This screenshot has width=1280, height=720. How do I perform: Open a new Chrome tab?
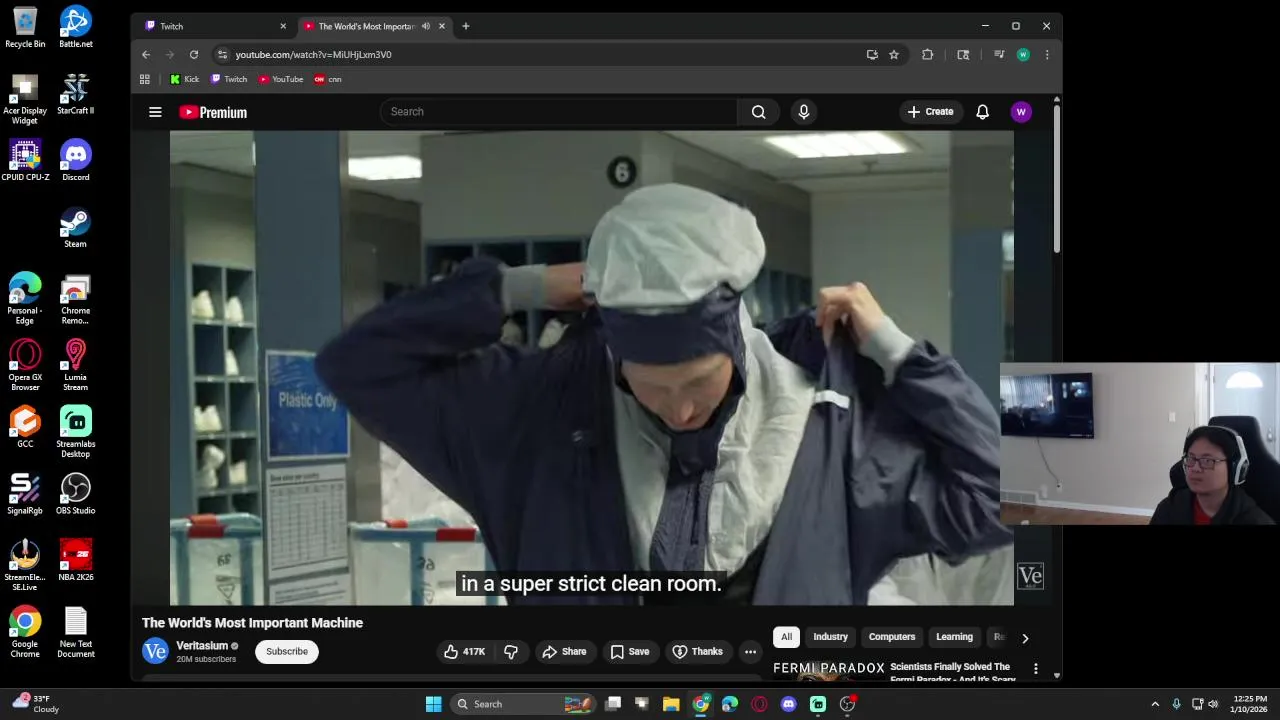465,26
